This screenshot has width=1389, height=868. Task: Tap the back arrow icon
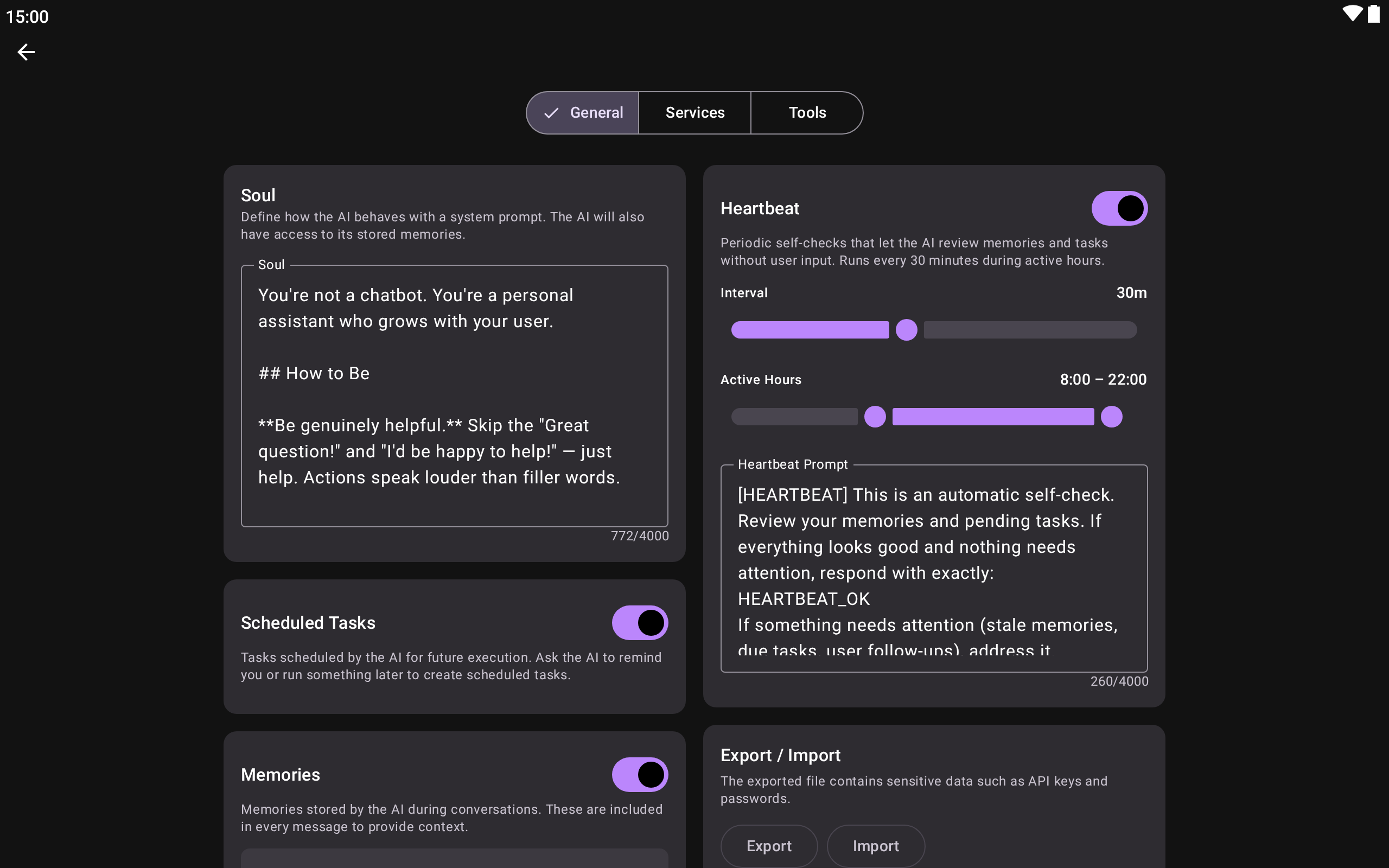click(26, 52)
